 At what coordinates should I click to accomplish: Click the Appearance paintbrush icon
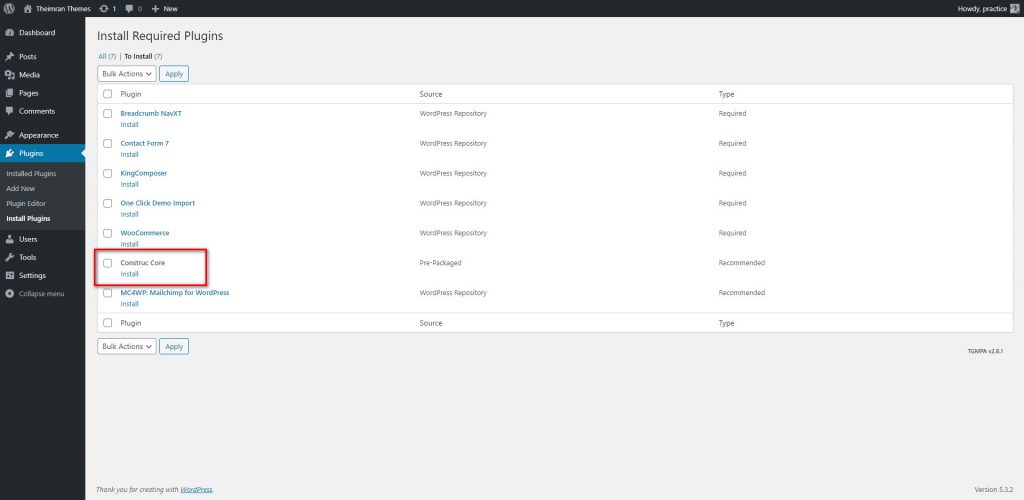pos(10,135)
